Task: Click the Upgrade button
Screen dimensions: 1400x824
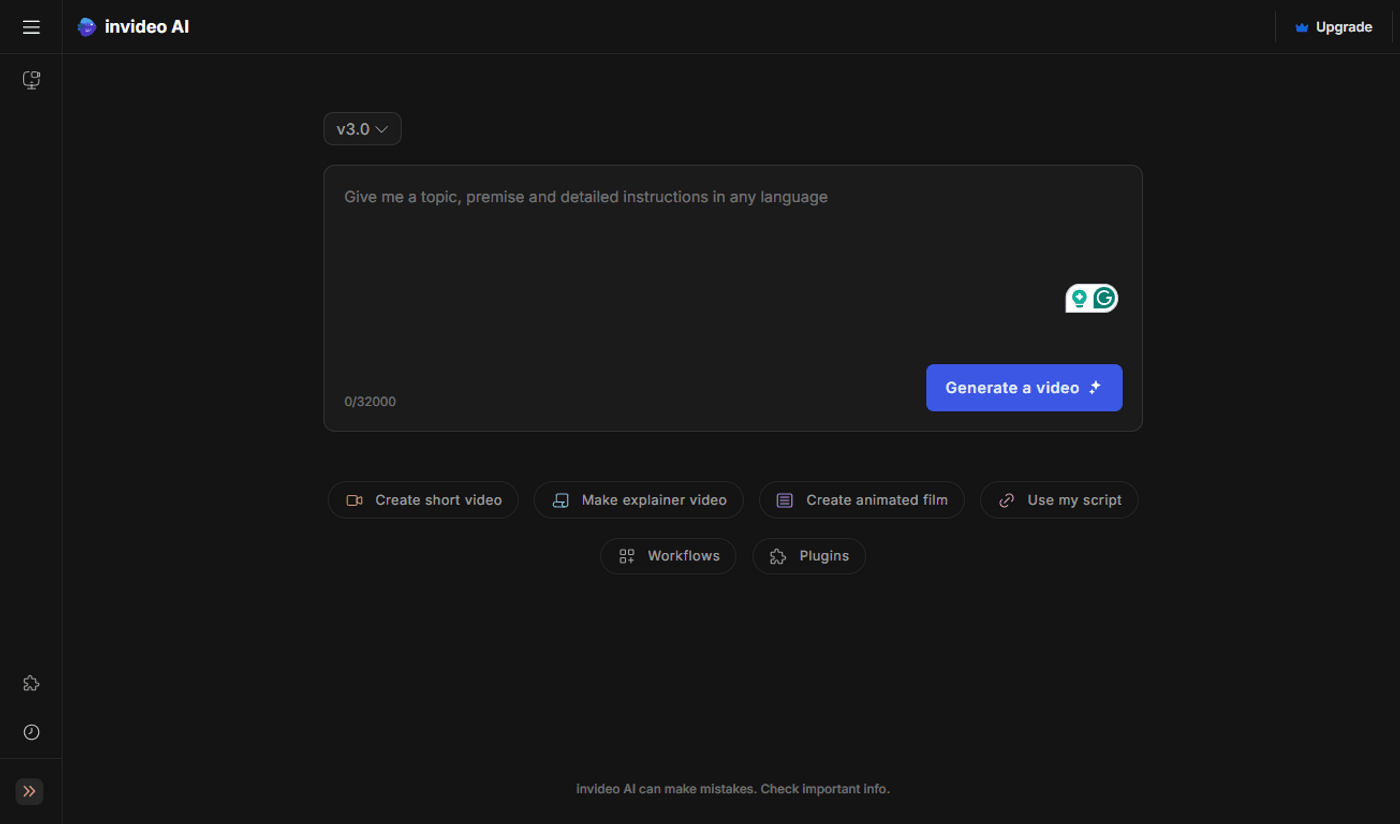Action: coord(1332,27)
